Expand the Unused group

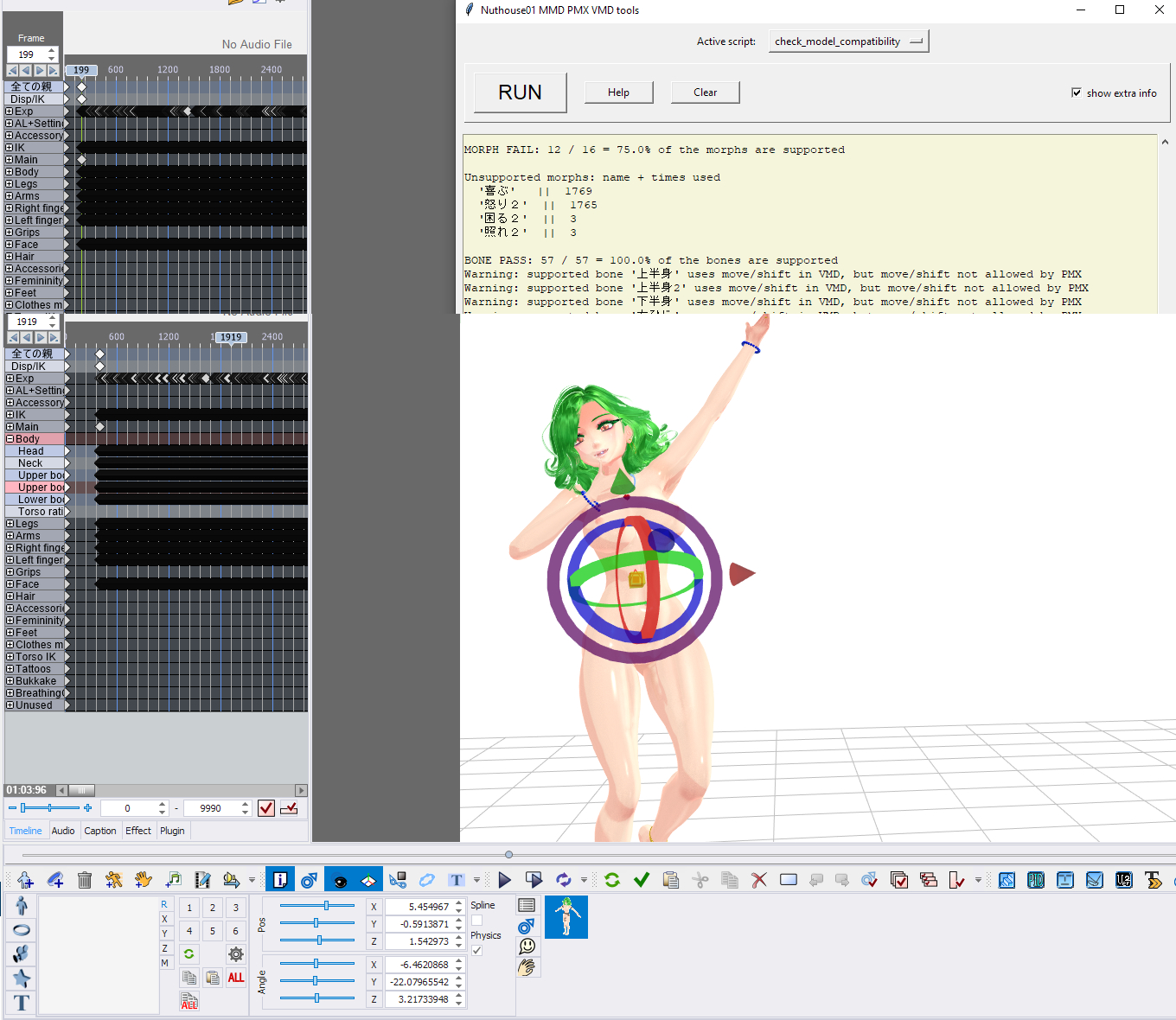[10, 705]
